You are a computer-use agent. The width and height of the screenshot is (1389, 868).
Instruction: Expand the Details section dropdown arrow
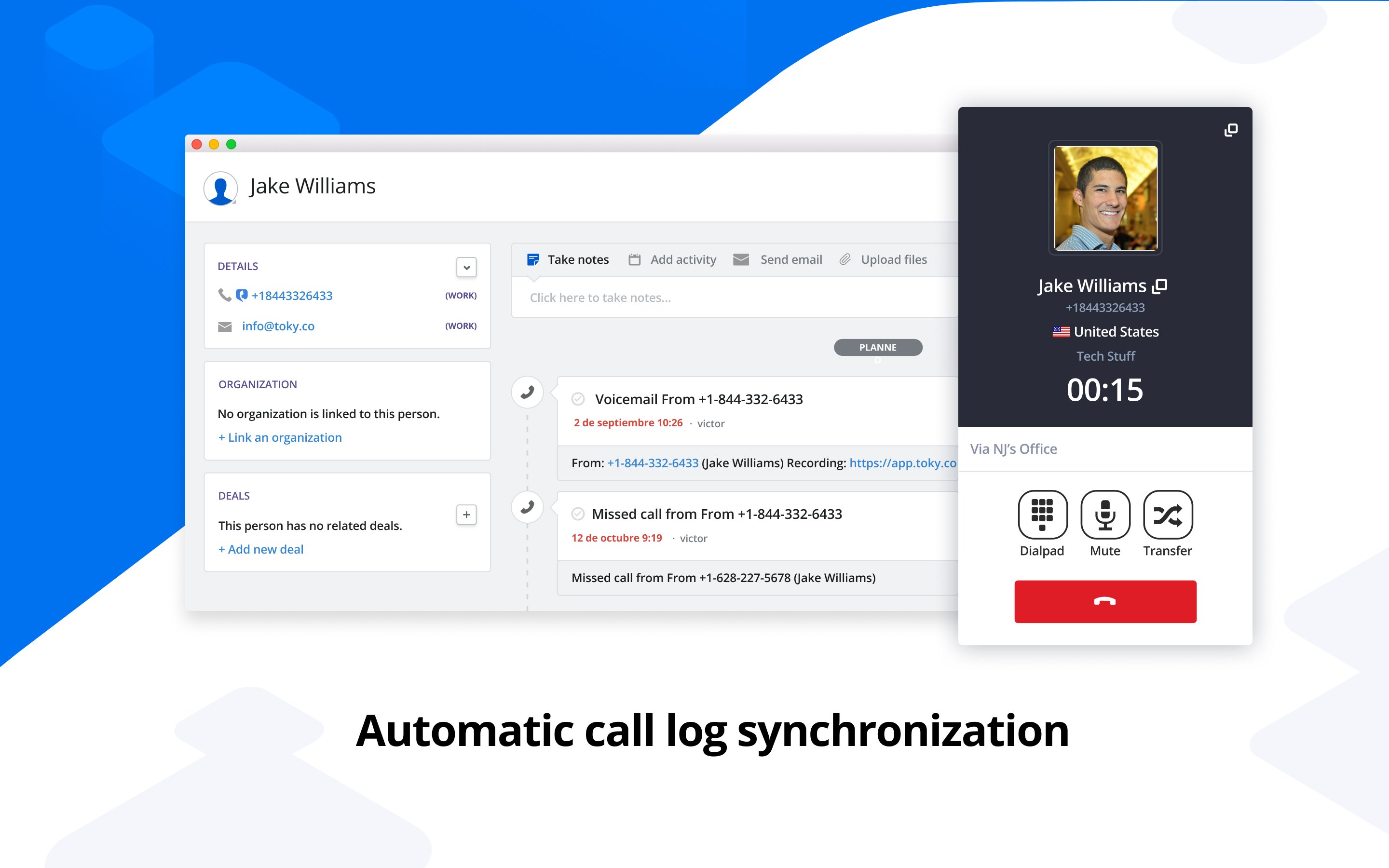466,267
